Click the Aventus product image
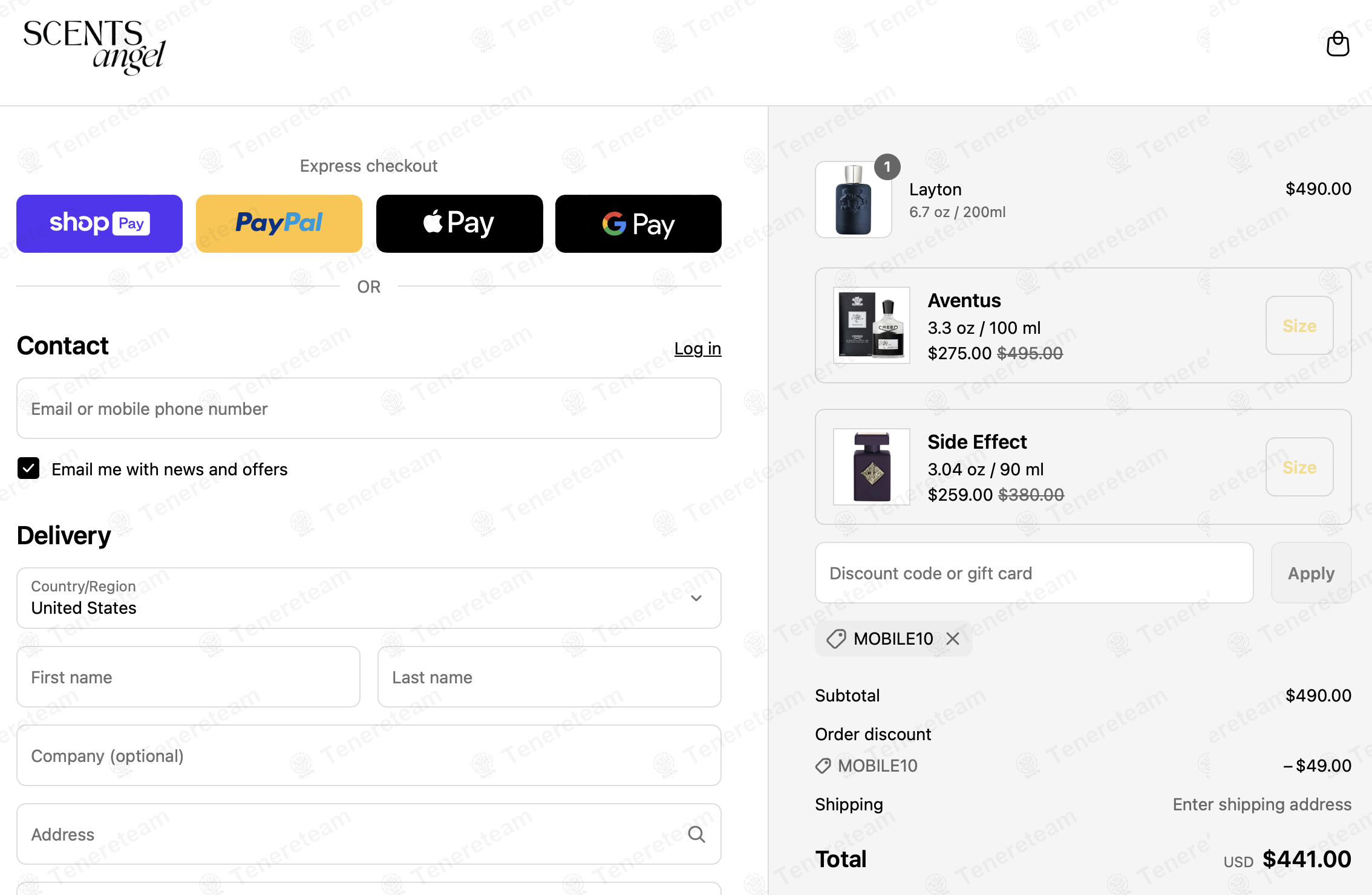This screenshot has height=895, width=1372. point(871,325)
